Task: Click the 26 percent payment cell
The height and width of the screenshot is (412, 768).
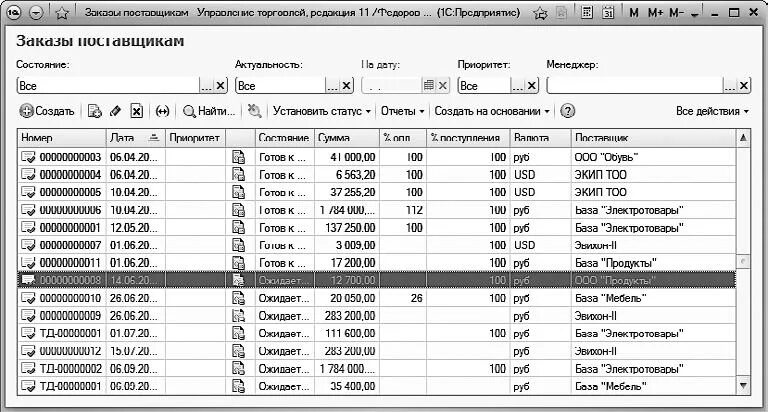Action: point(403,298)
